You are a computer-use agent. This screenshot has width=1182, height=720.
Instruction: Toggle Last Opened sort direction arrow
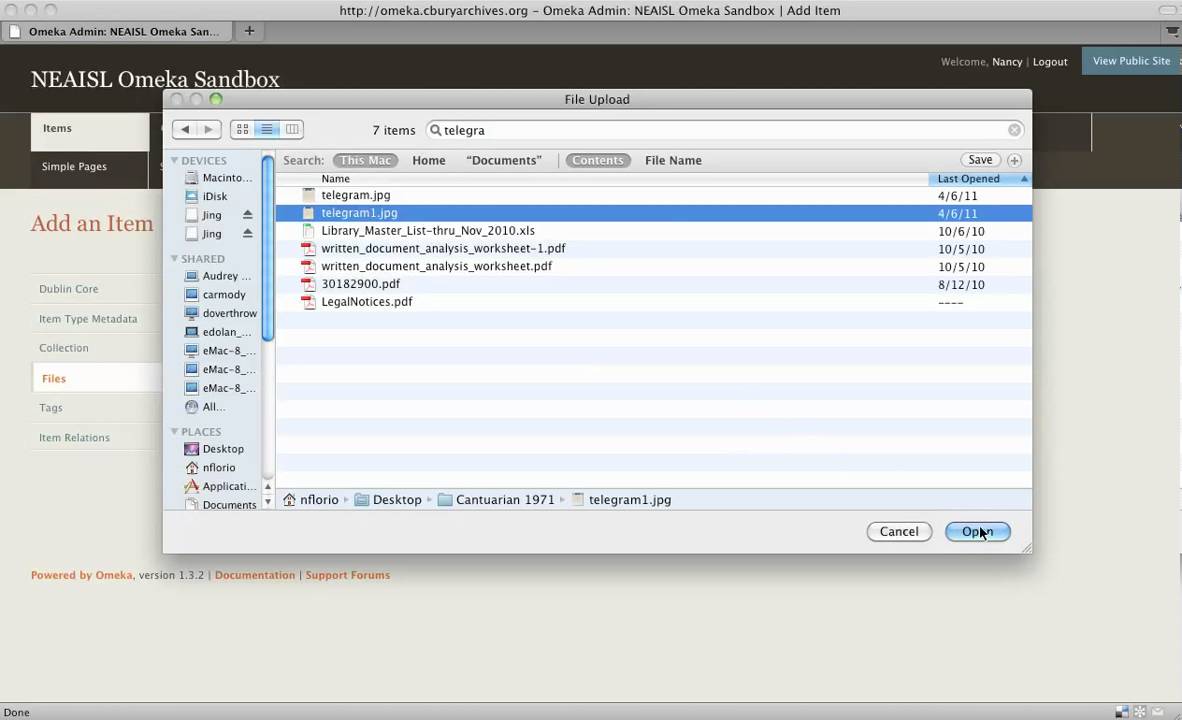tap(1024, 179)
